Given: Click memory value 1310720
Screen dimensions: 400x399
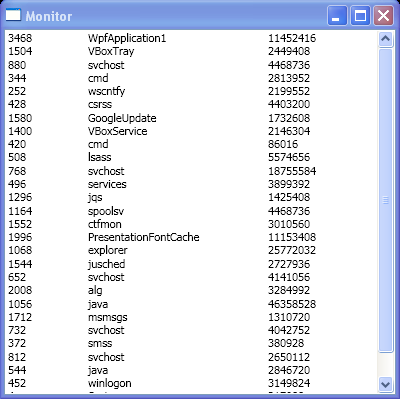Looking at the screenshot, I should [x=289, y=317].
